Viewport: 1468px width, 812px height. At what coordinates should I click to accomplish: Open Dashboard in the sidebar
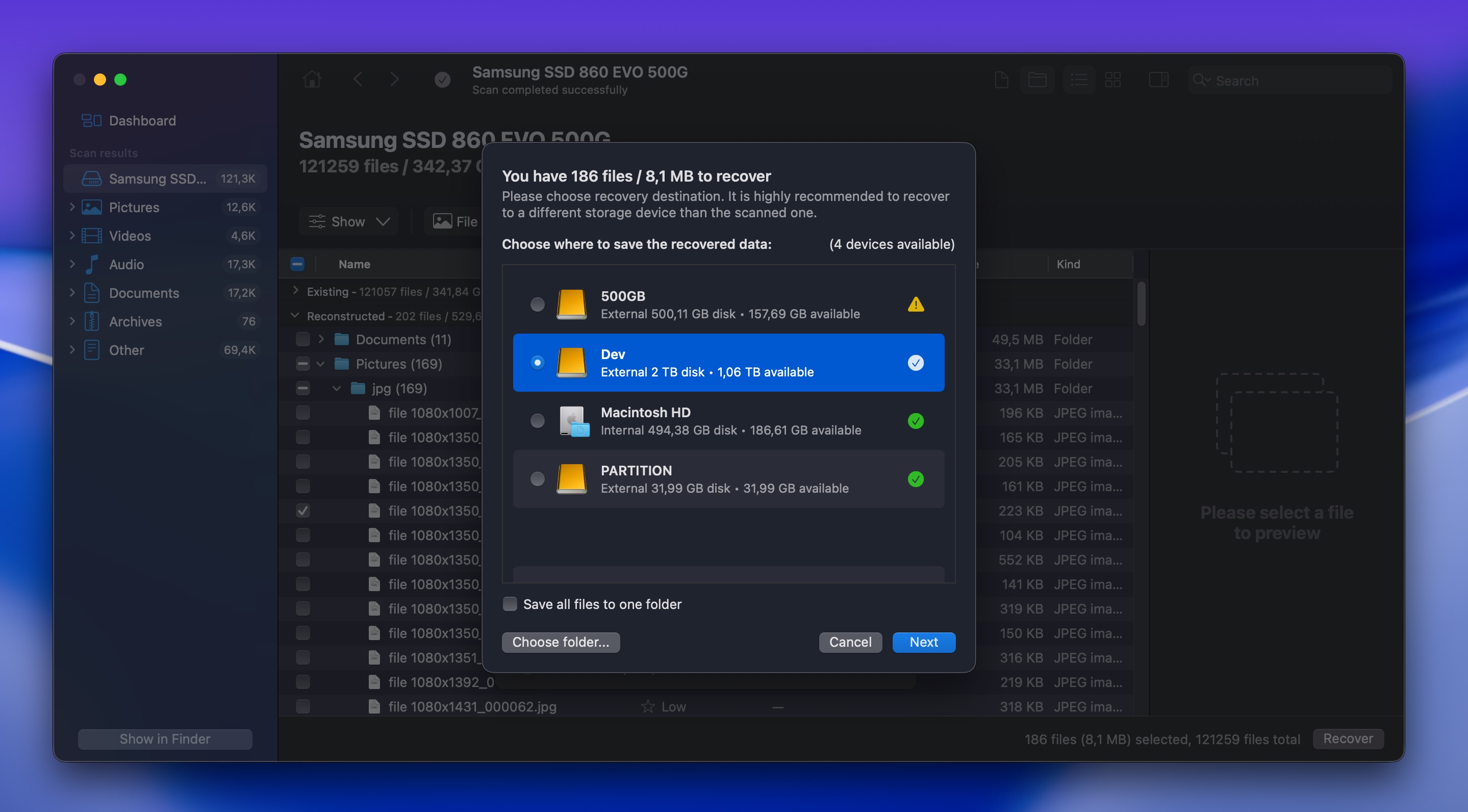(x=142, y=120)
